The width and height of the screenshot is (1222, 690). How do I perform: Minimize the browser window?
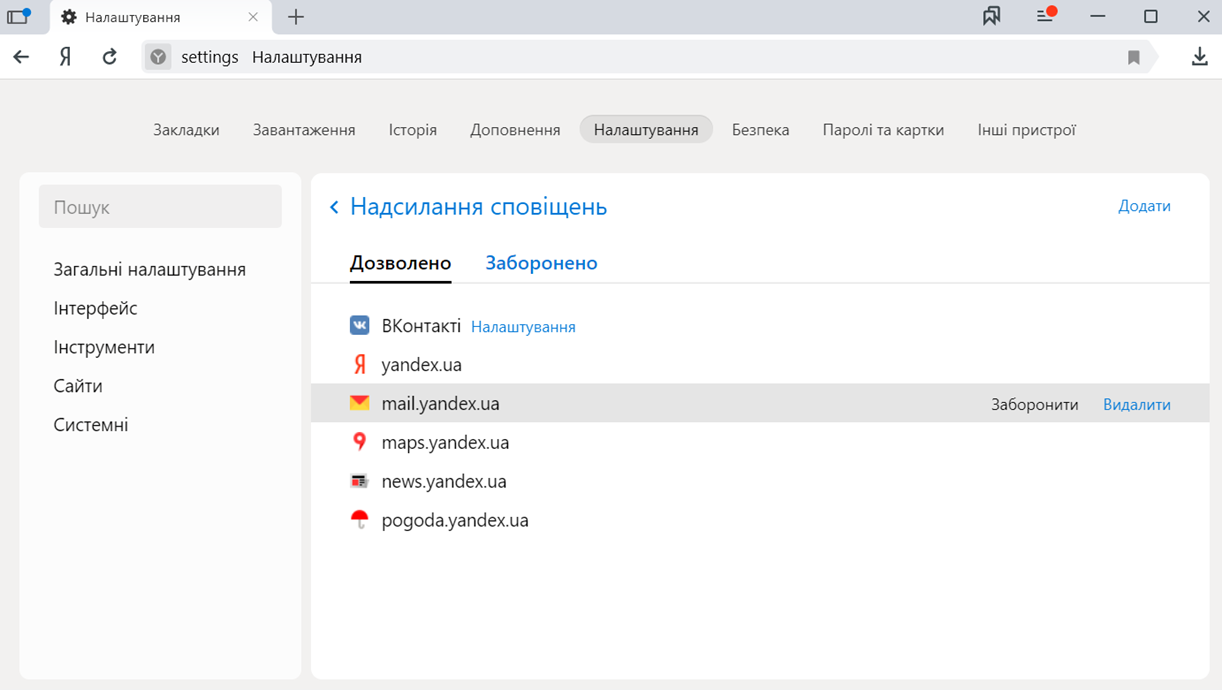point(1097,16)
